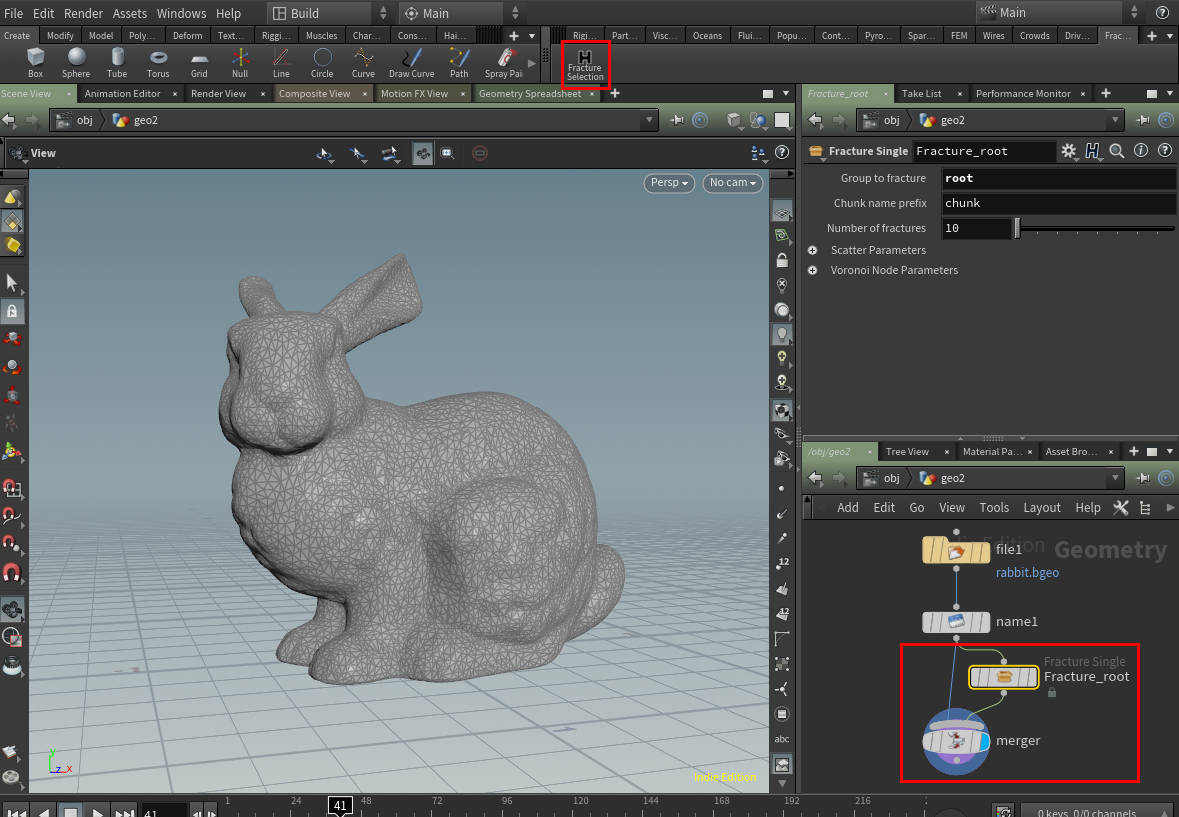Click the node info icon beside the help icon

(1140, 150)
